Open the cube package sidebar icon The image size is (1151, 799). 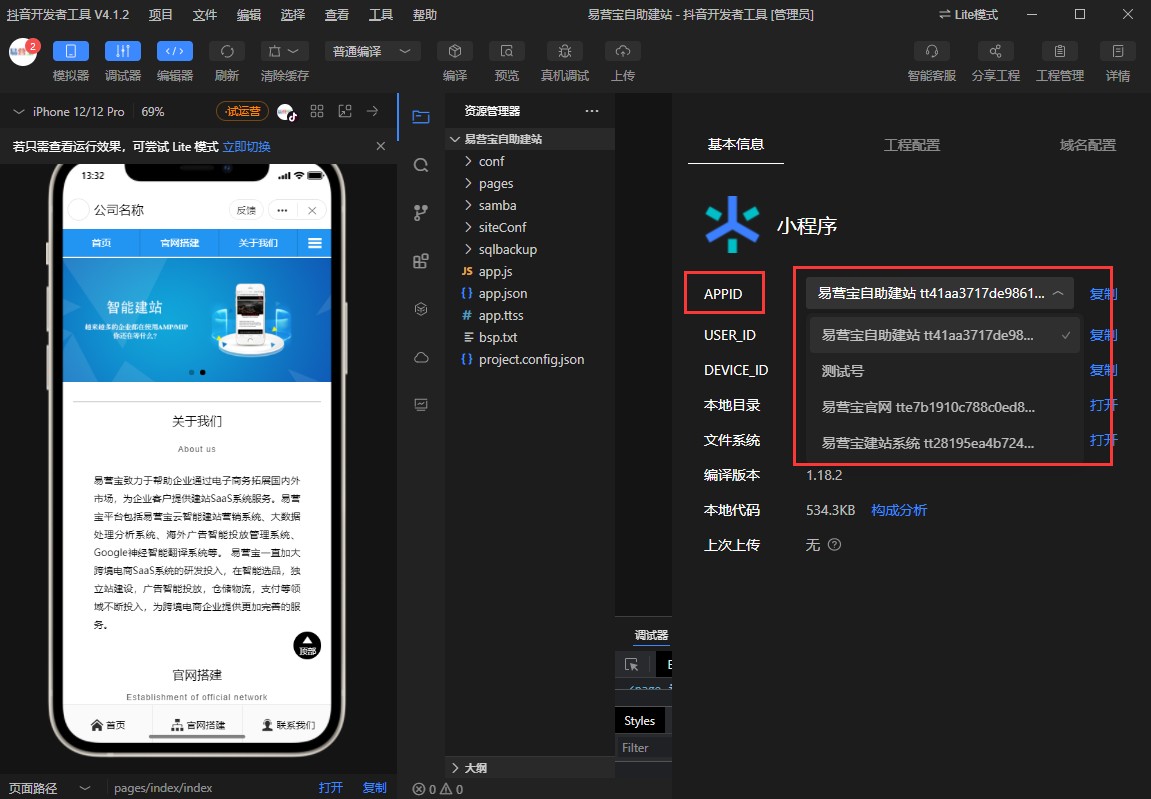421,309
